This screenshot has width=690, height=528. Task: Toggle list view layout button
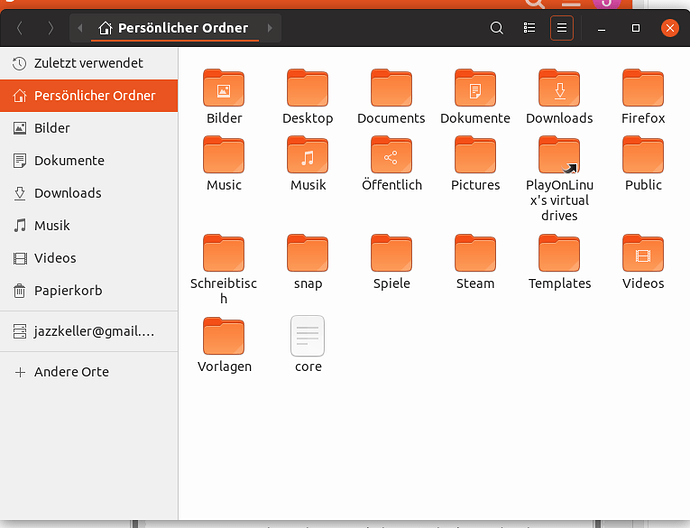530,28
